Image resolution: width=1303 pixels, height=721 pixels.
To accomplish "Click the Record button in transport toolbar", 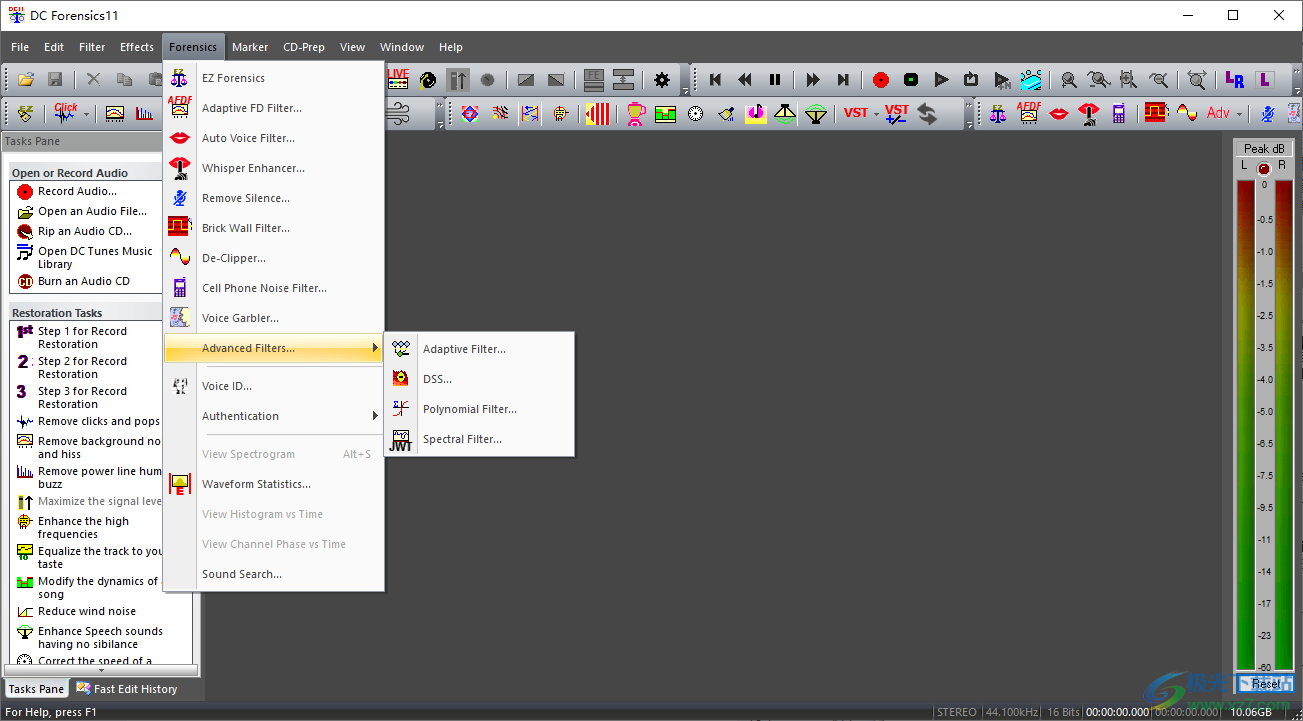I will click(x=880, y=80).
